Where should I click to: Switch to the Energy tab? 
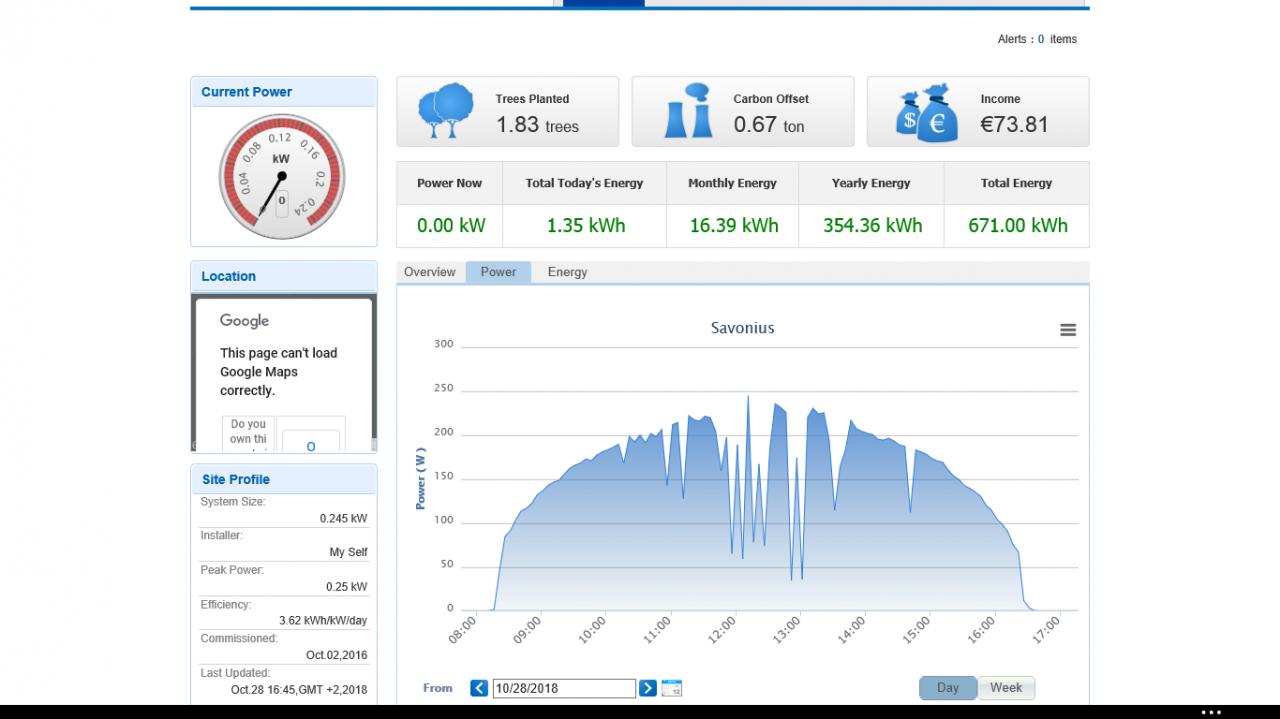pyautogui.click(x=567, y=272)
